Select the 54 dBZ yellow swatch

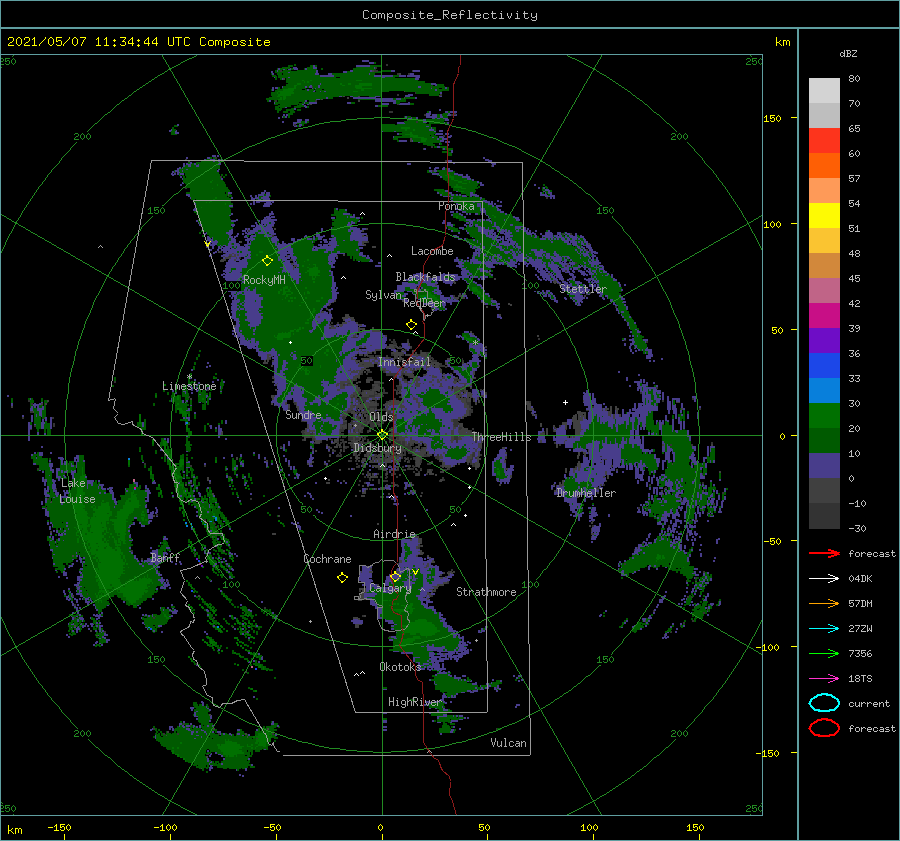[x=824, y=215]
